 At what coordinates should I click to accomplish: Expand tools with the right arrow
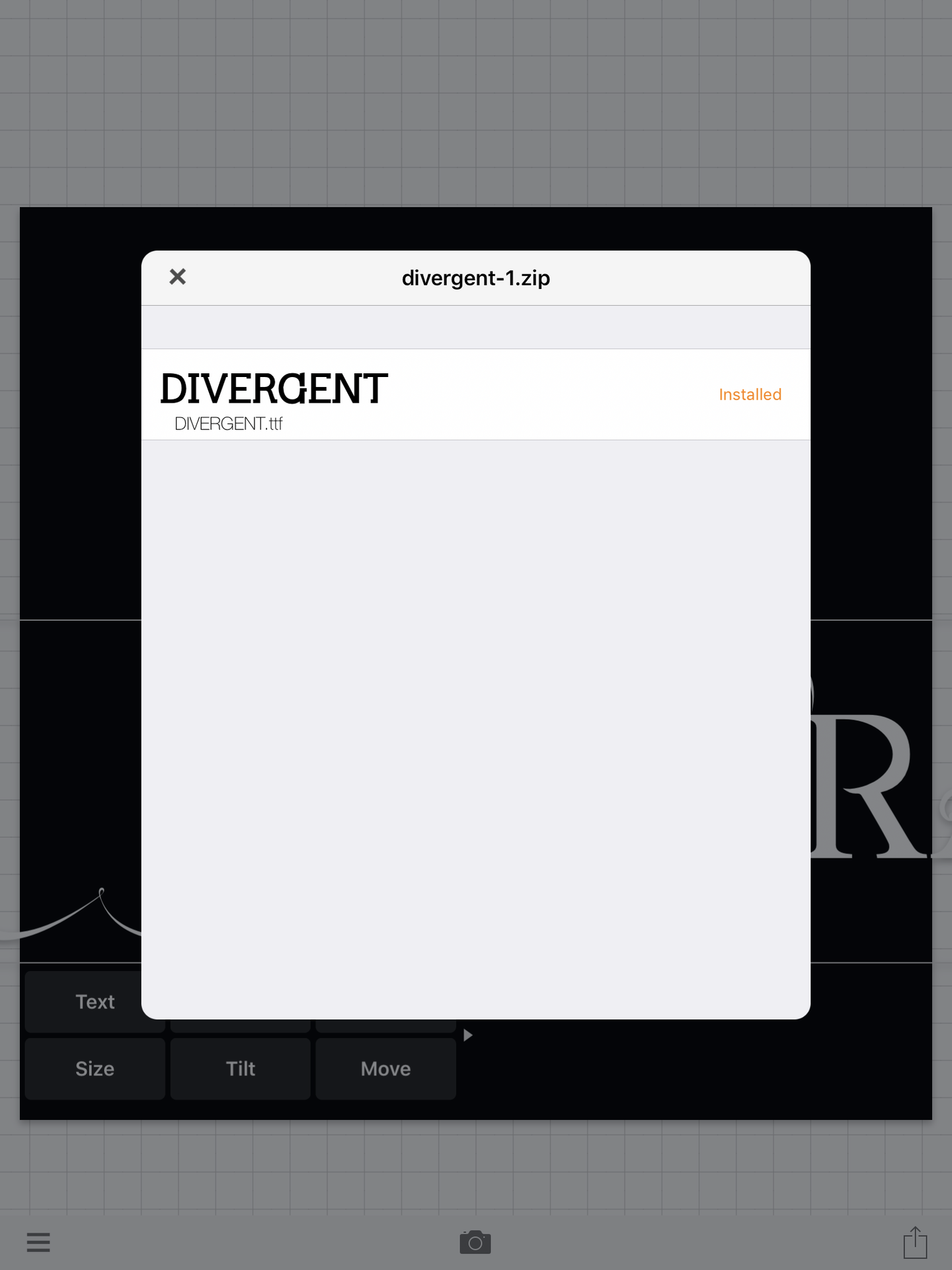(x=468, y=1035)
